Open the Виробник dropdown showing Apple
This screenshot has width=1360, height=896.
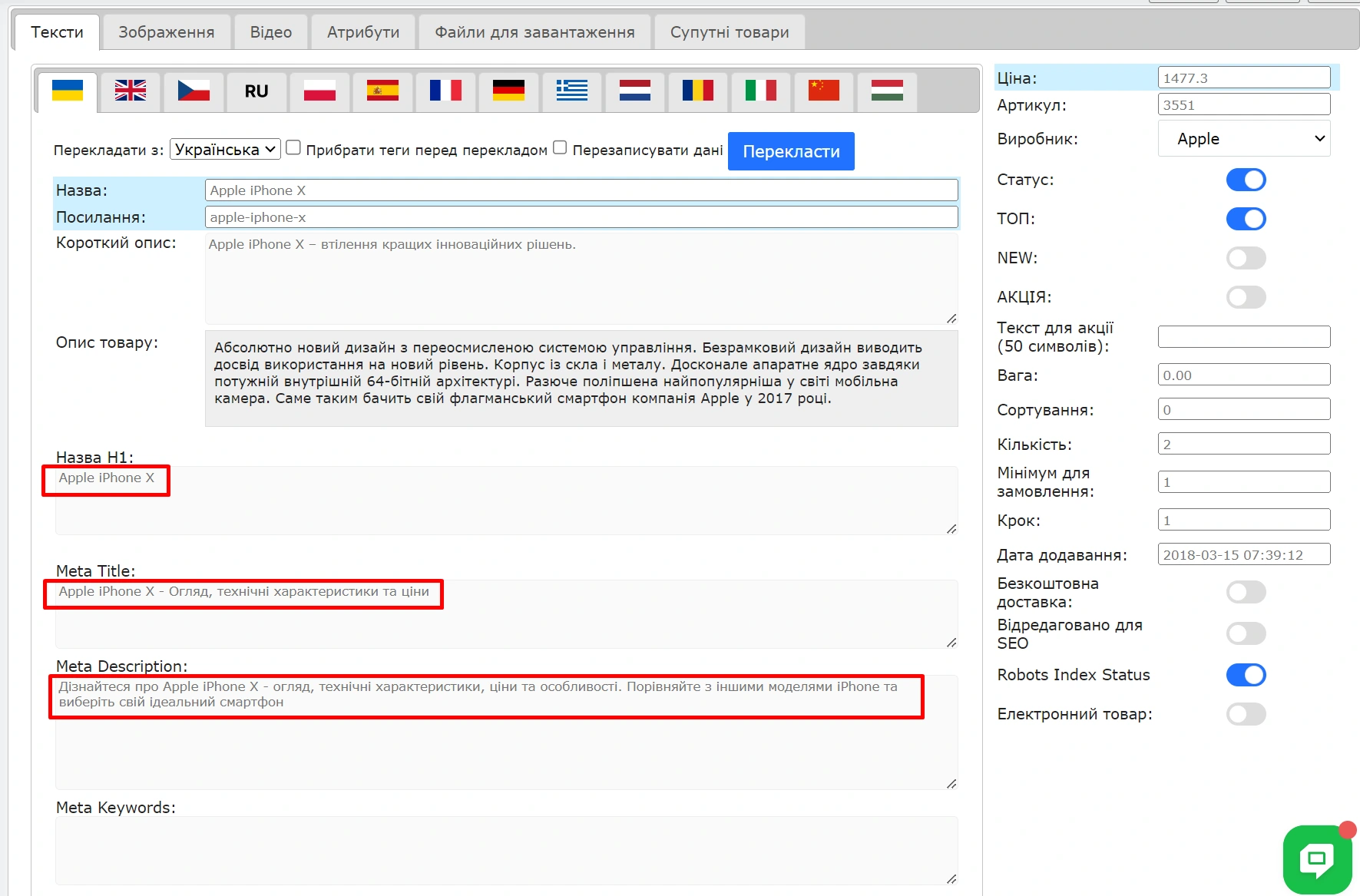point(1243,139)
